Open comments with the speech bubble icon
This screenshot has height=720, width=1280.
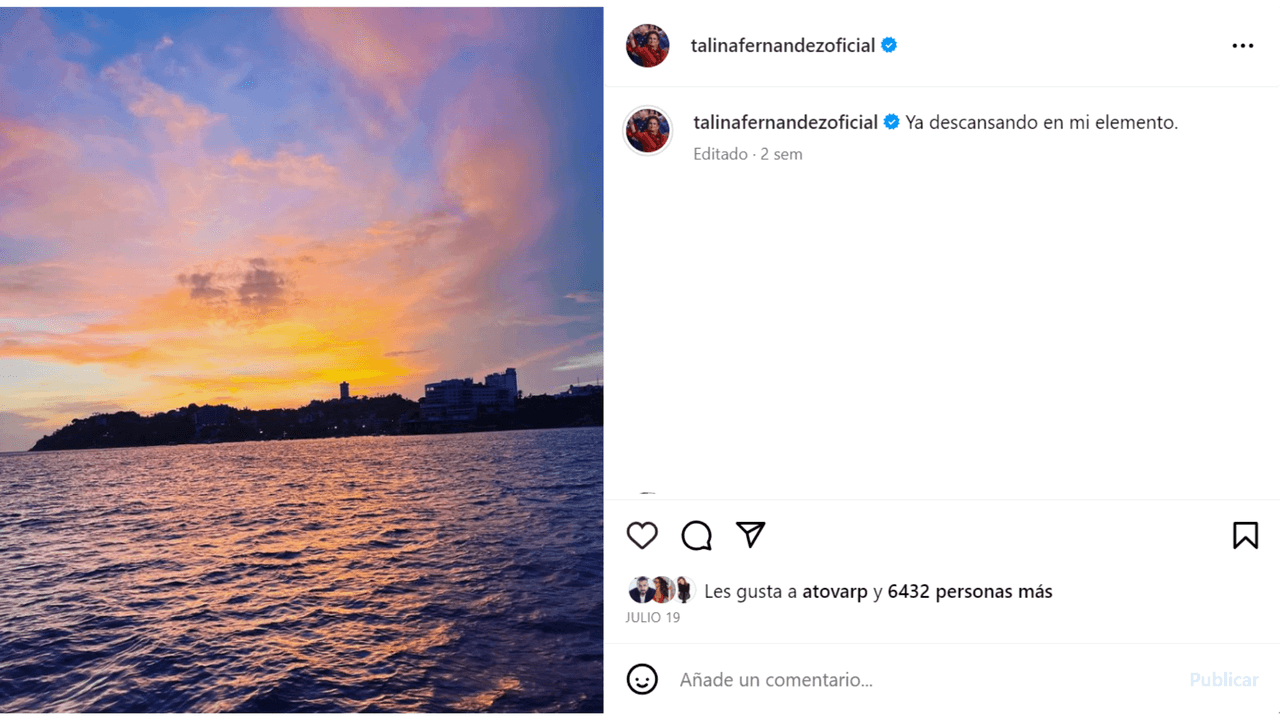pyautogui.click(x=696, y=535)
